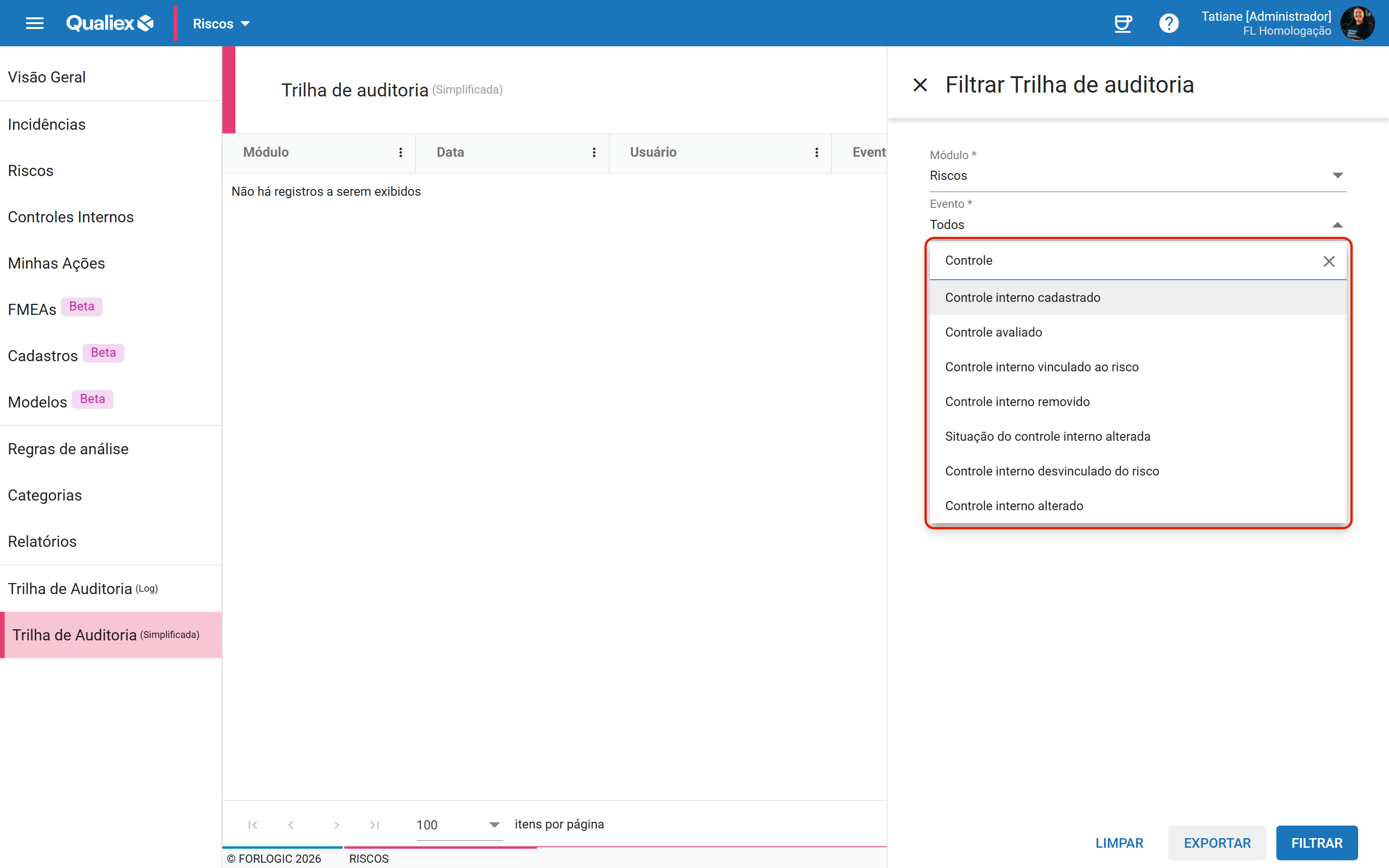Open FMEAs Beta in sidebar
The width and height of the screenshot is (1389, 868).
coord(111,310)
